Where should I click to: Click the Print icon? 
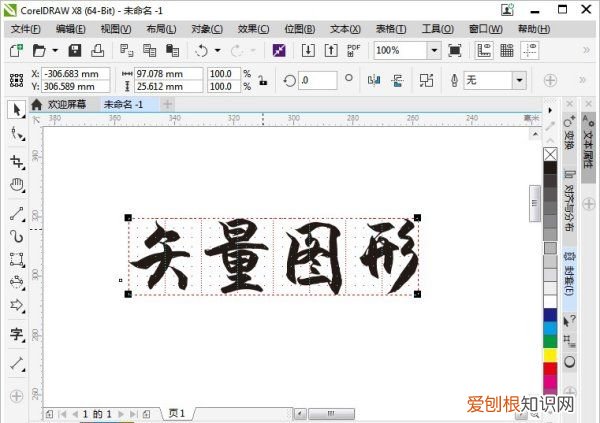point(98,51)
